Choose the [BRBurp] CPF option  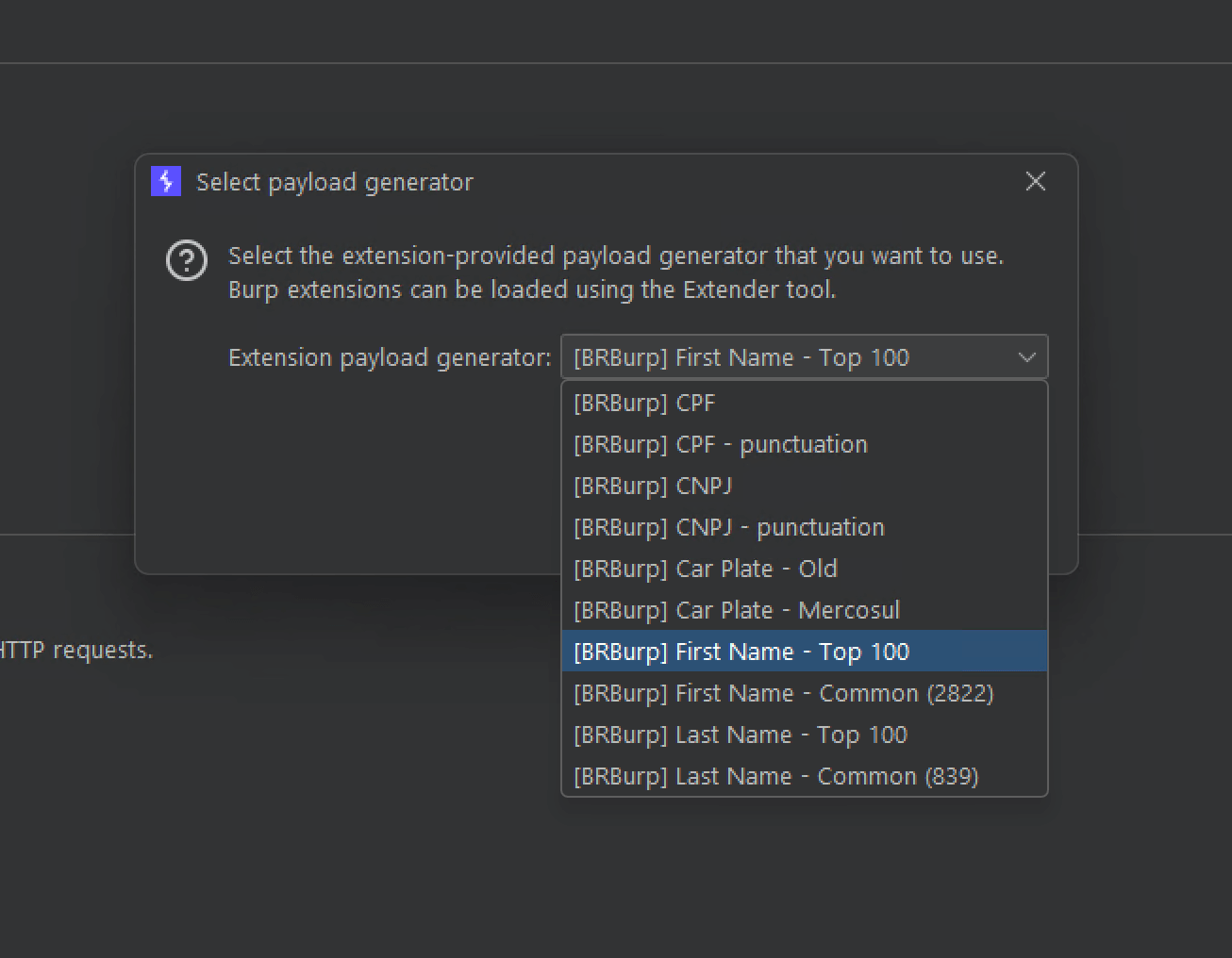(804, 403)
